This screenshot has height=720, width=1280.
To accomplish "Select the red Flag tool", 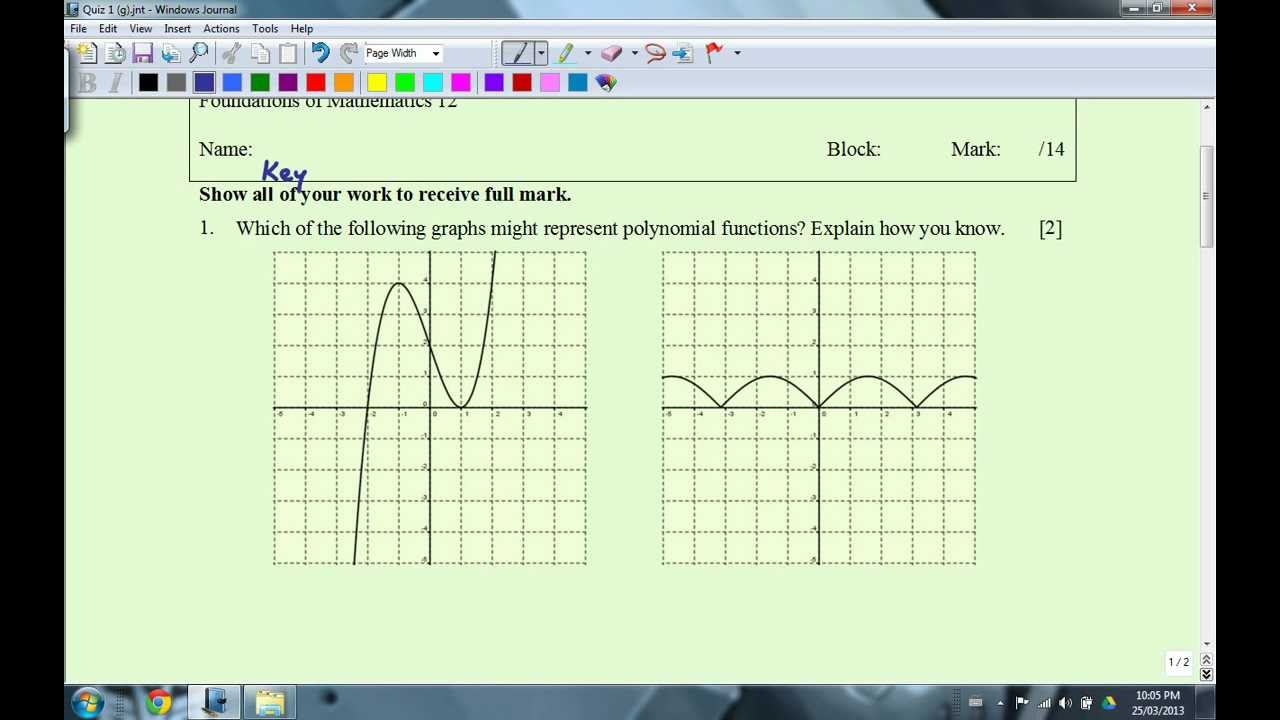I will pyautogui.click(x=714, y=53).
